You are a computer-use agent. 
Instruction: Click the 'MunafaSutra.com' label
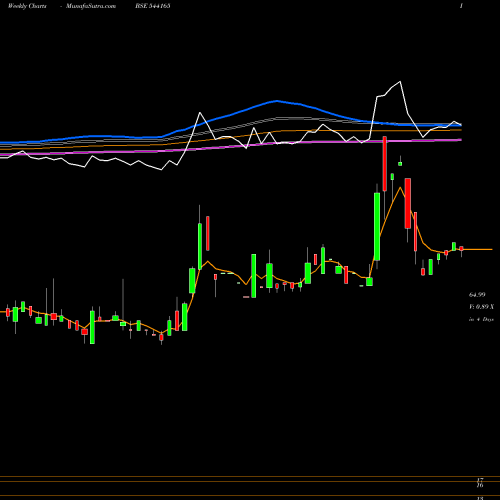[x=91, y=6]
